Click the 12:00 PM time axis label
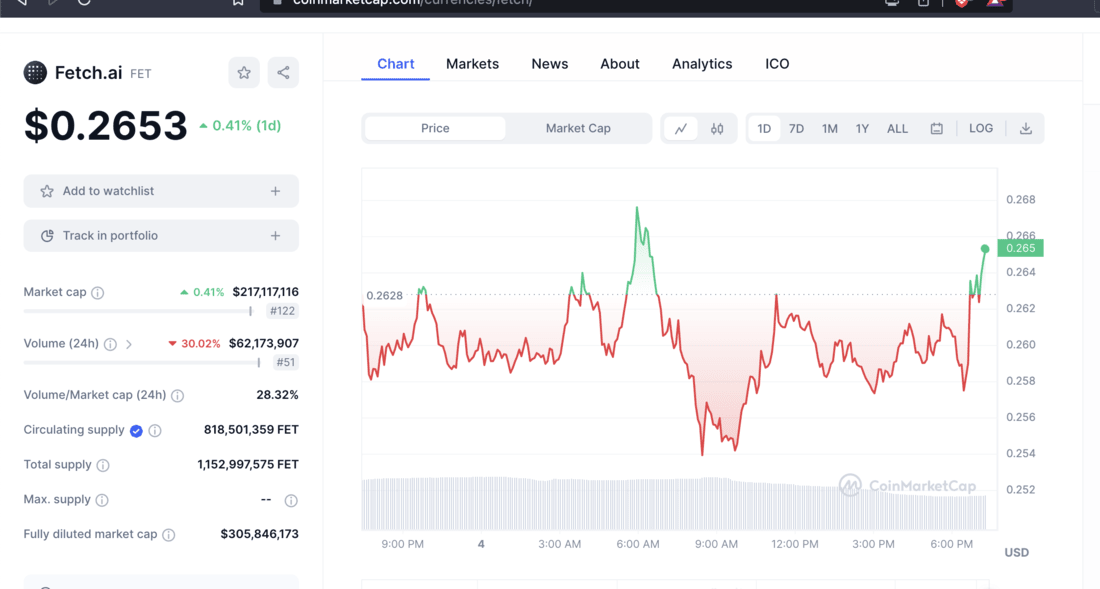Viewport: 1100px width, 589px height. click(x=795, y=544)
